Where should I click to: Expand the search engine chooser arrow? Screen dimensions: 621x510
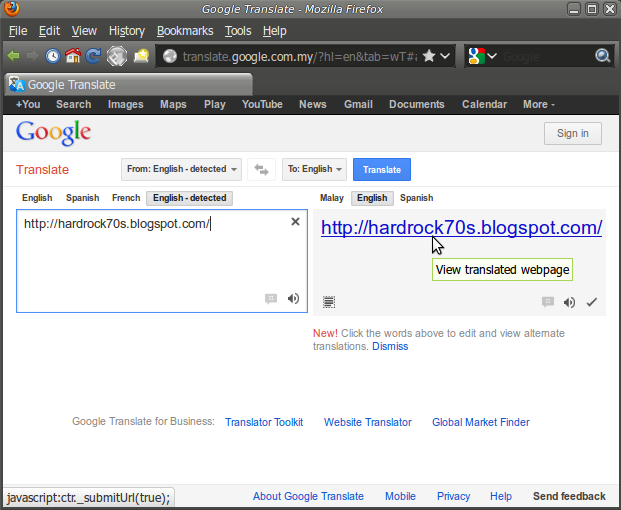492,56
